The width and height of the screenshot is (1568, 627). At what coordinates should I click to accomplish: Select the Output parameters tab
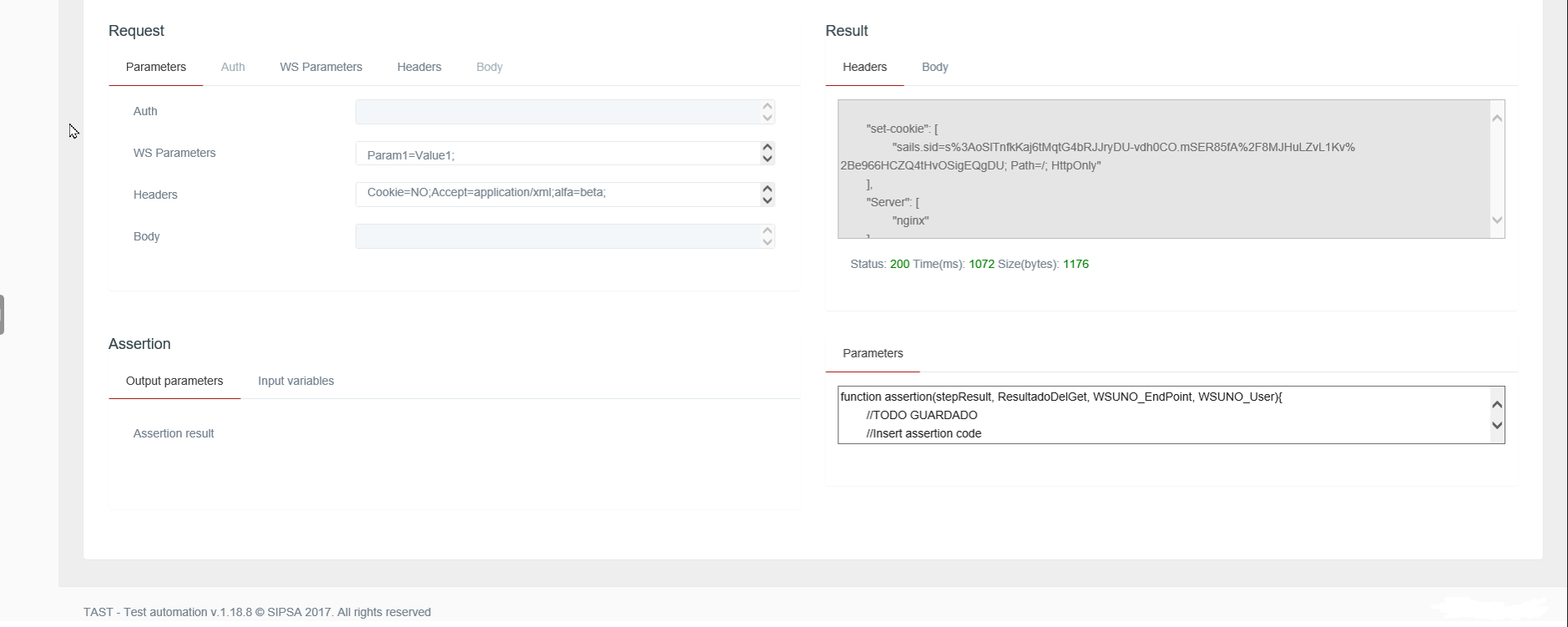pyautogui.click(x=175, y=381)
